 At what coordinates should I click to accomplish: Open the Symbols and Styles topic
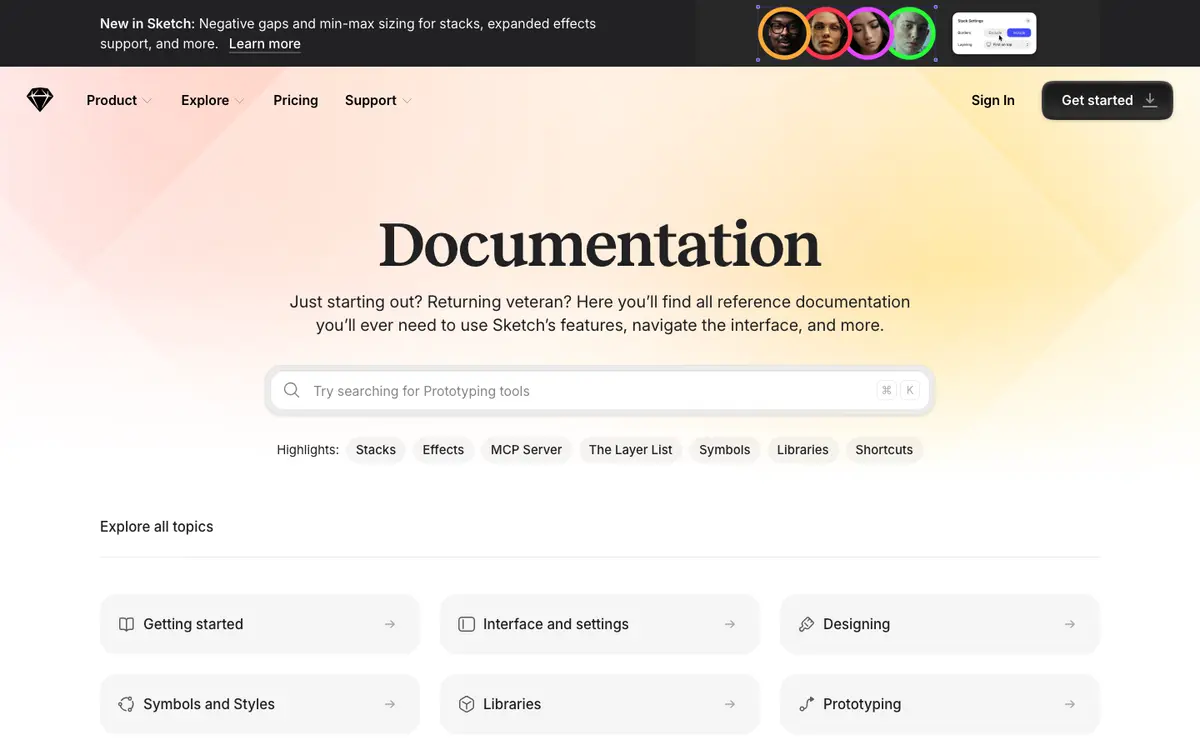click(260, 704)
